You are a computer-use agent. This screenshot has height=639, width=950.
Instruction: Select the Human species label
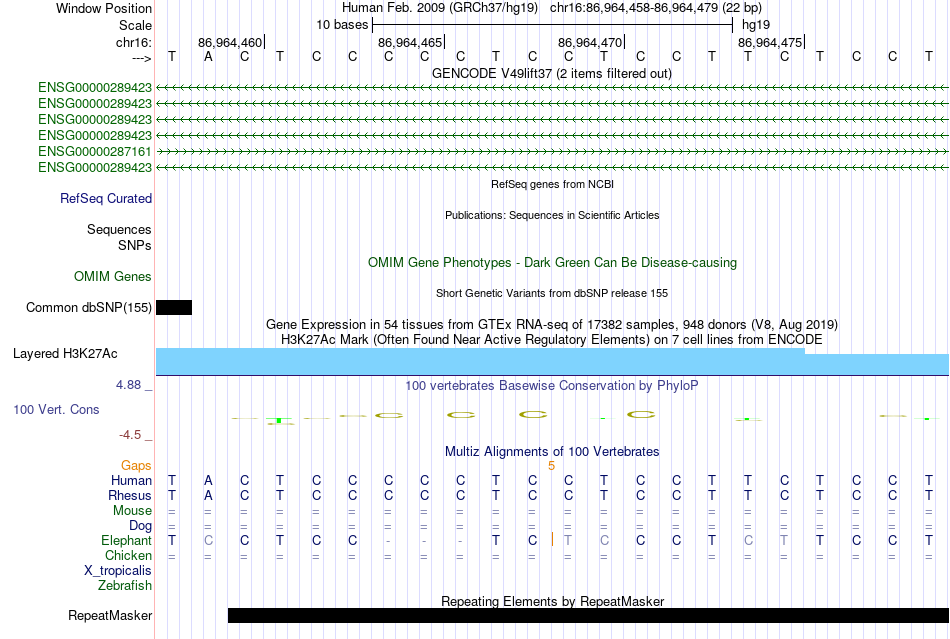(131, 481)
